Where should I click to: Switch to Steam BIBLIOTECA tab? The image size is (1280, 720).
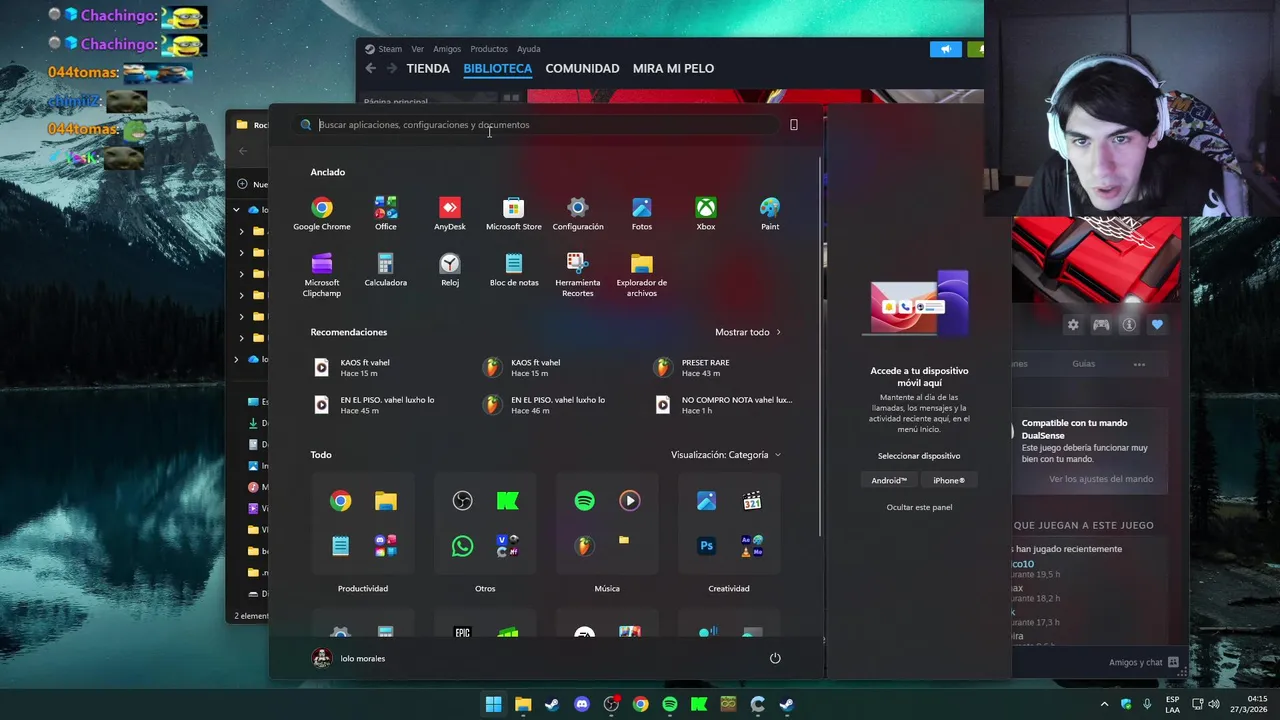tap(497, 68)
